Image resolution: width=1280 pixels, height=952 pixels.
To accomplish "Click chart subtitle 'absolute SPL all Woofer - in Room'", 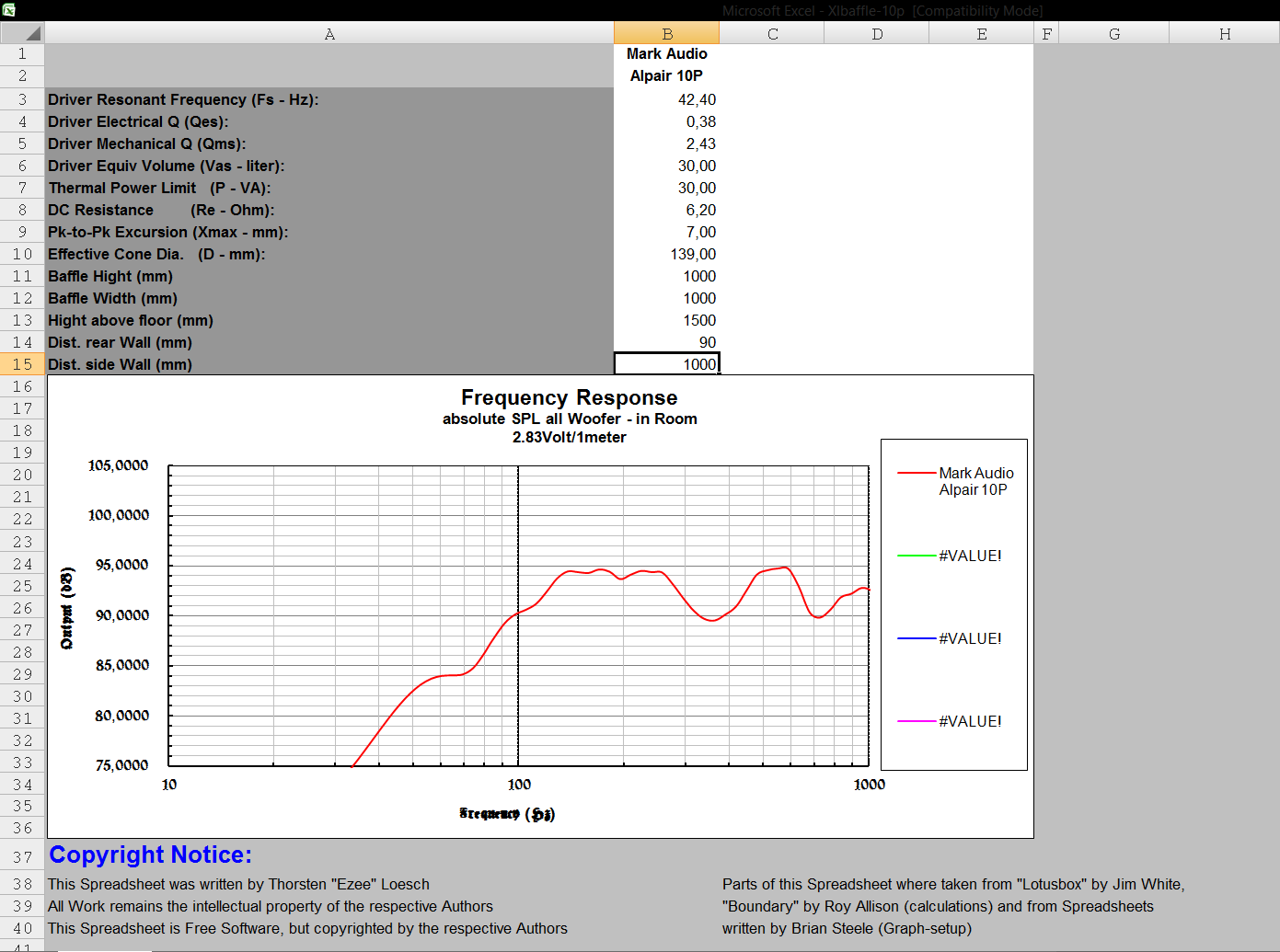I will [x=570, y=419].
